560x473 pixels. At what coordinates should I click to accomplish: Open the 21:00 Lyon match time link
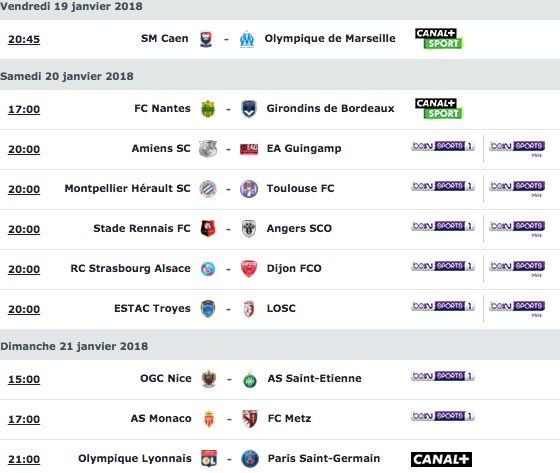pos(24,459)
